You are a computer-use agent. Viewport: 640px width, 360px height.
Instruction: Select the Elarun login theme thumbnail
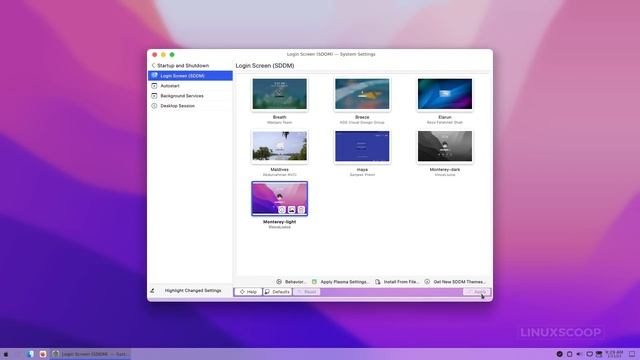[x=445, y=94]
